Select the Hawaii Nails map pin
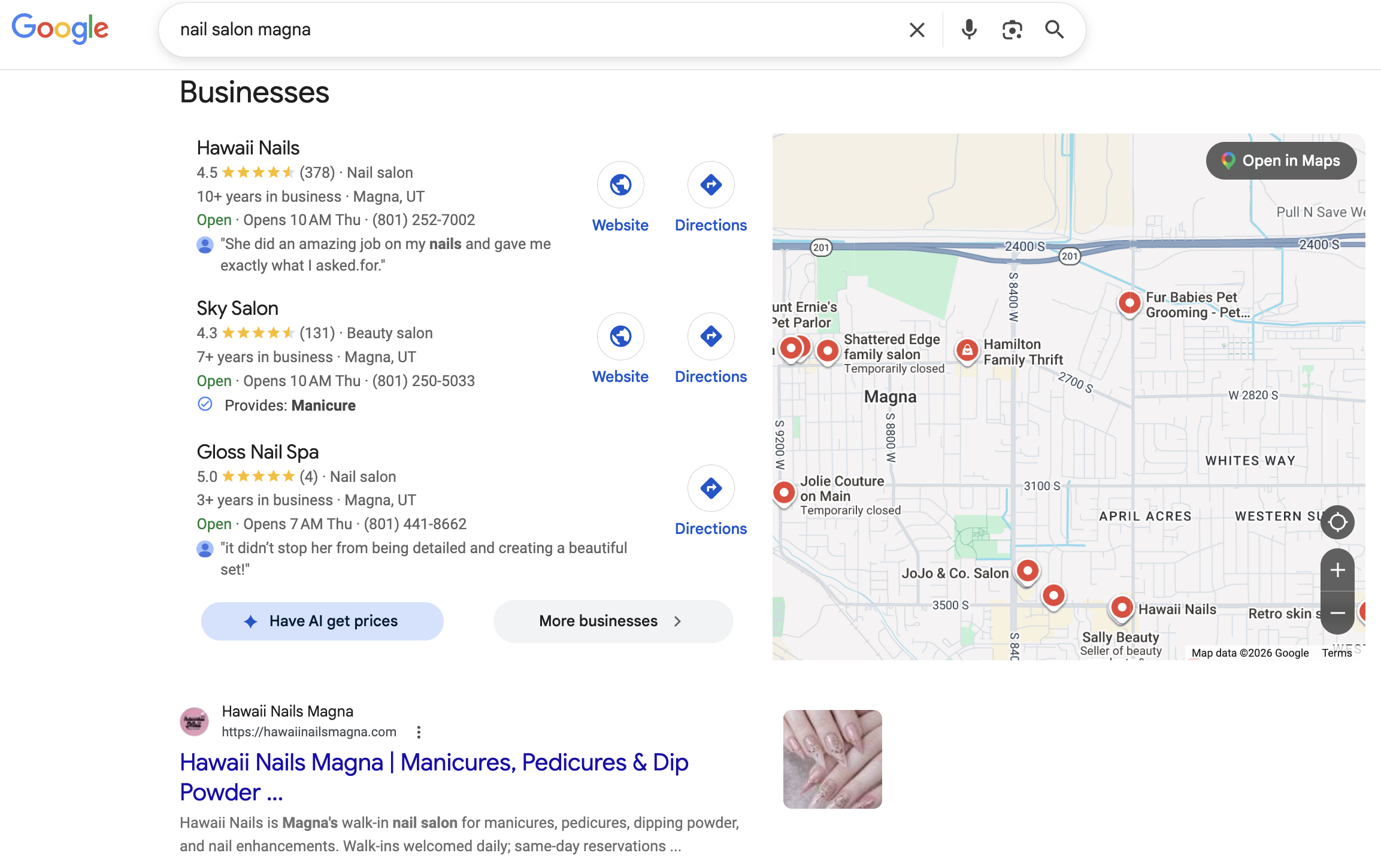1381x868 pixels. tap(1122, 608)
